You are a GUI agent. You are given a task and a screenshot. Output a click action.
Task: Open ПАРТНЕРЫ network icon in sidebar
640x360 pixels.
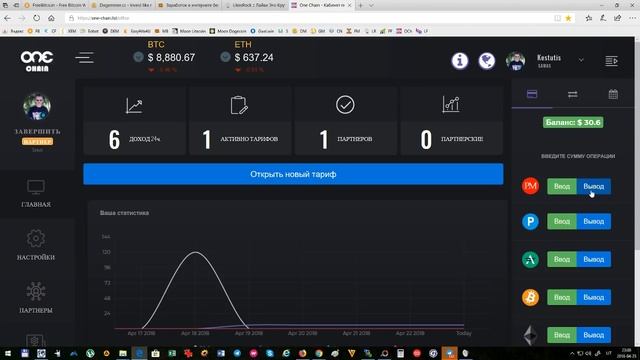tap(36, 291)
